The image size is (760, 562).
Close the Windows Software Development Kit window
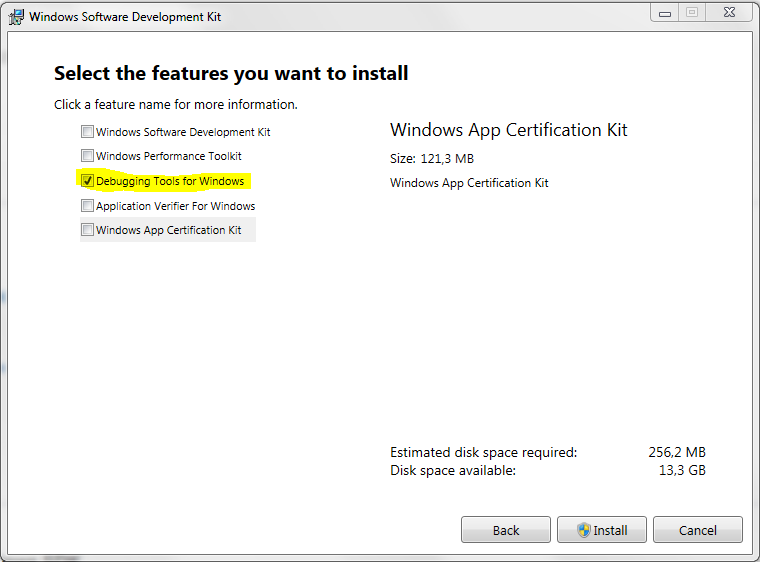click(729, 13)
